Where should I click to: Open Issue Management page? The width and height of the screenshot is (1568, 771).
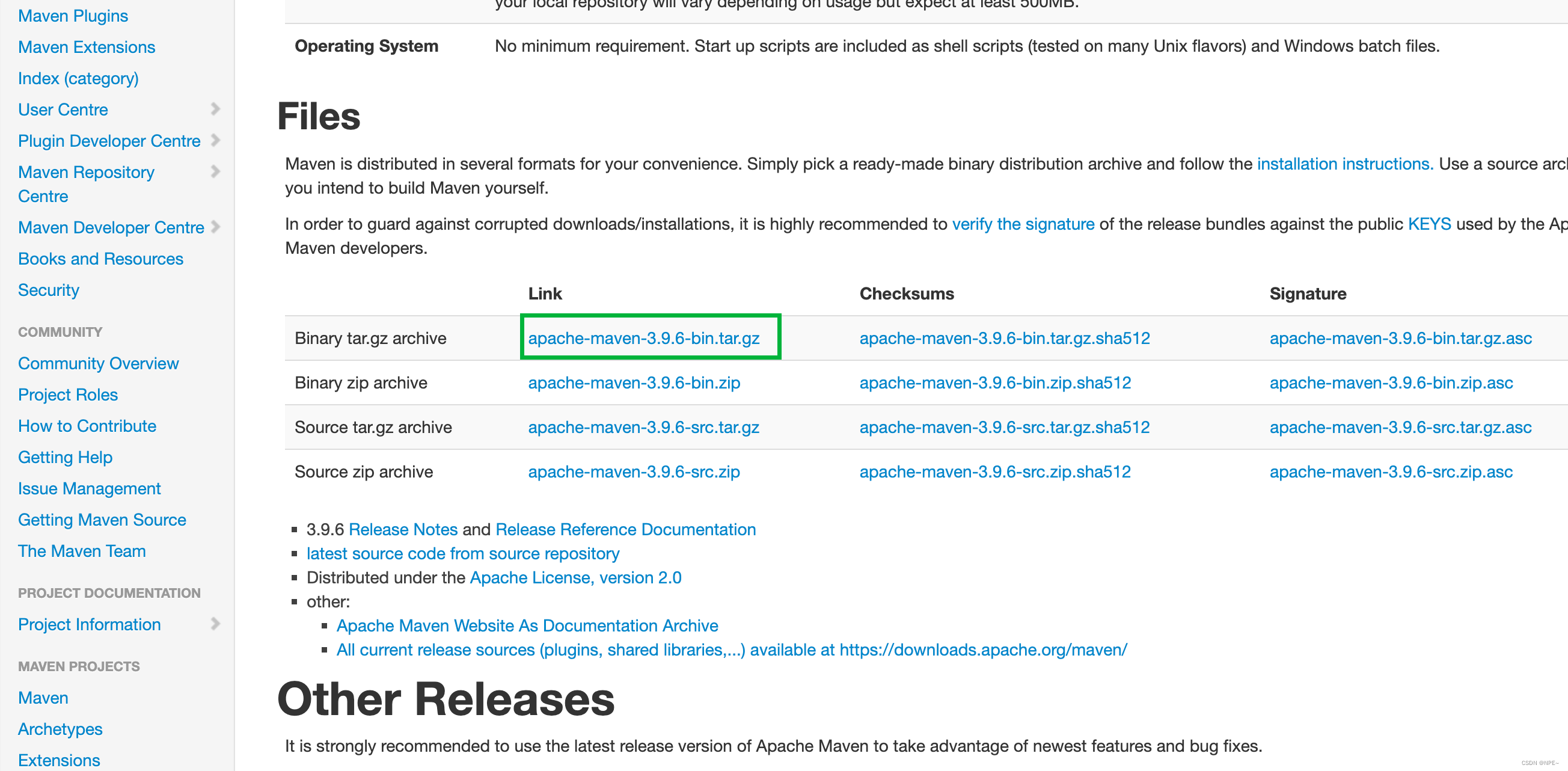pos(90,488)
